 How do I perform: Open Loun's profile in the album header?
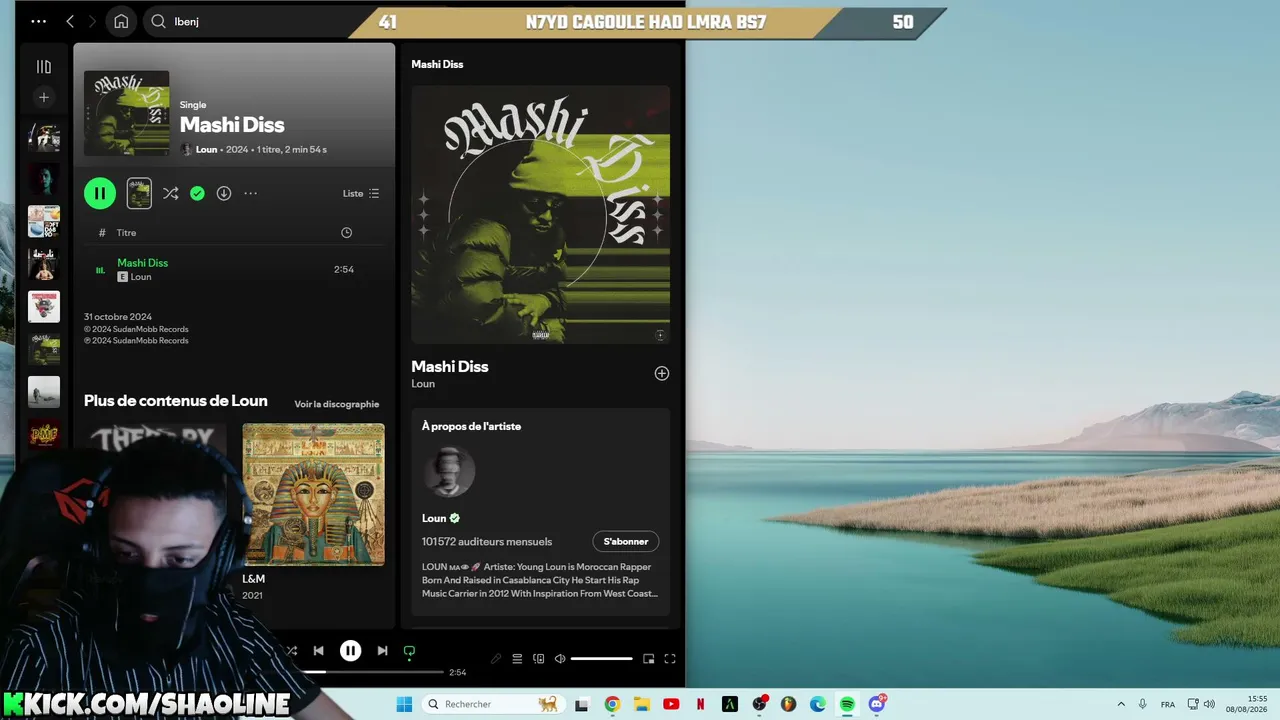206,149
